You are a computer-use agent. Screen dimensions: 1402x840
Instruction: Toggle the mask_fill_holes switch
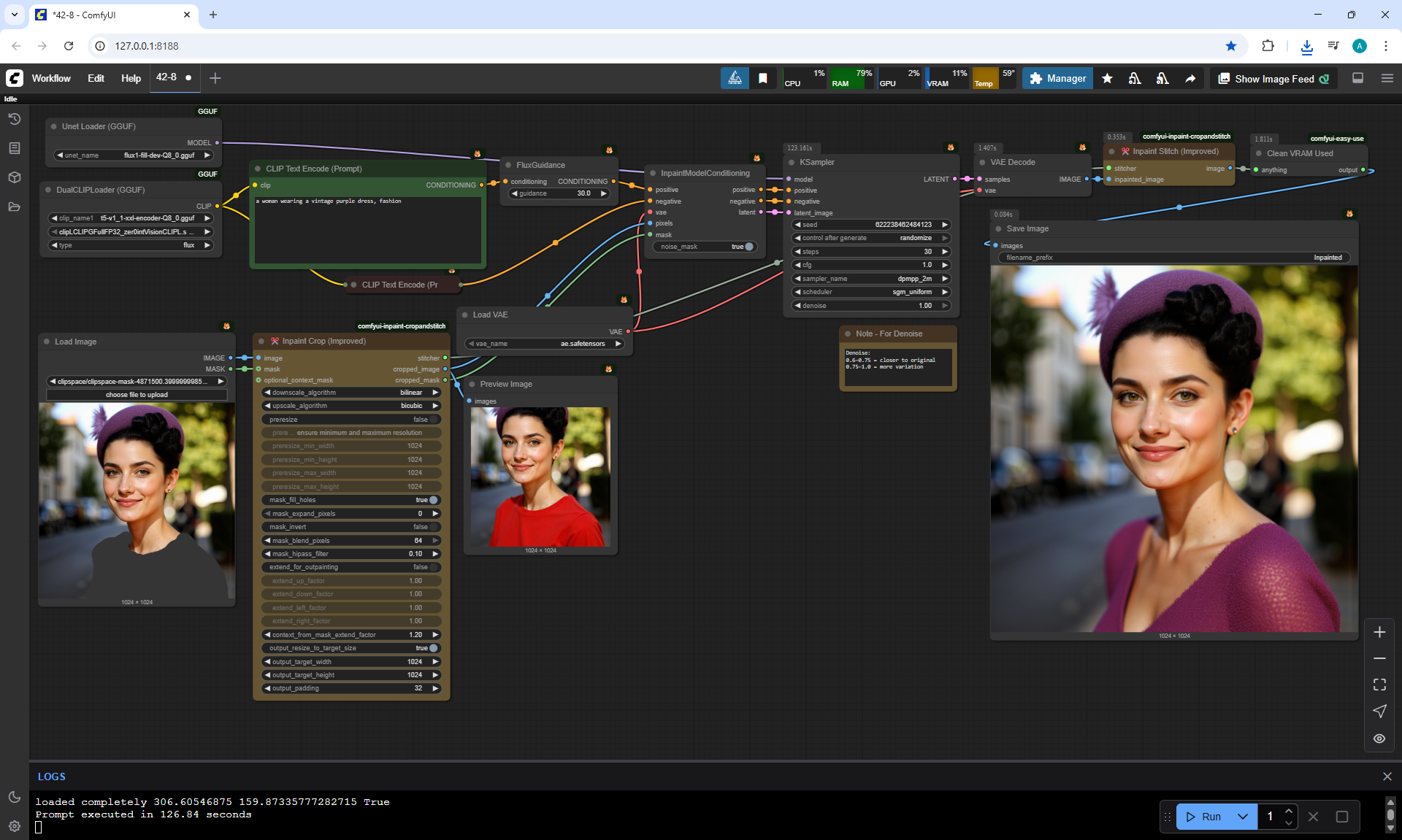click(432, 500)
